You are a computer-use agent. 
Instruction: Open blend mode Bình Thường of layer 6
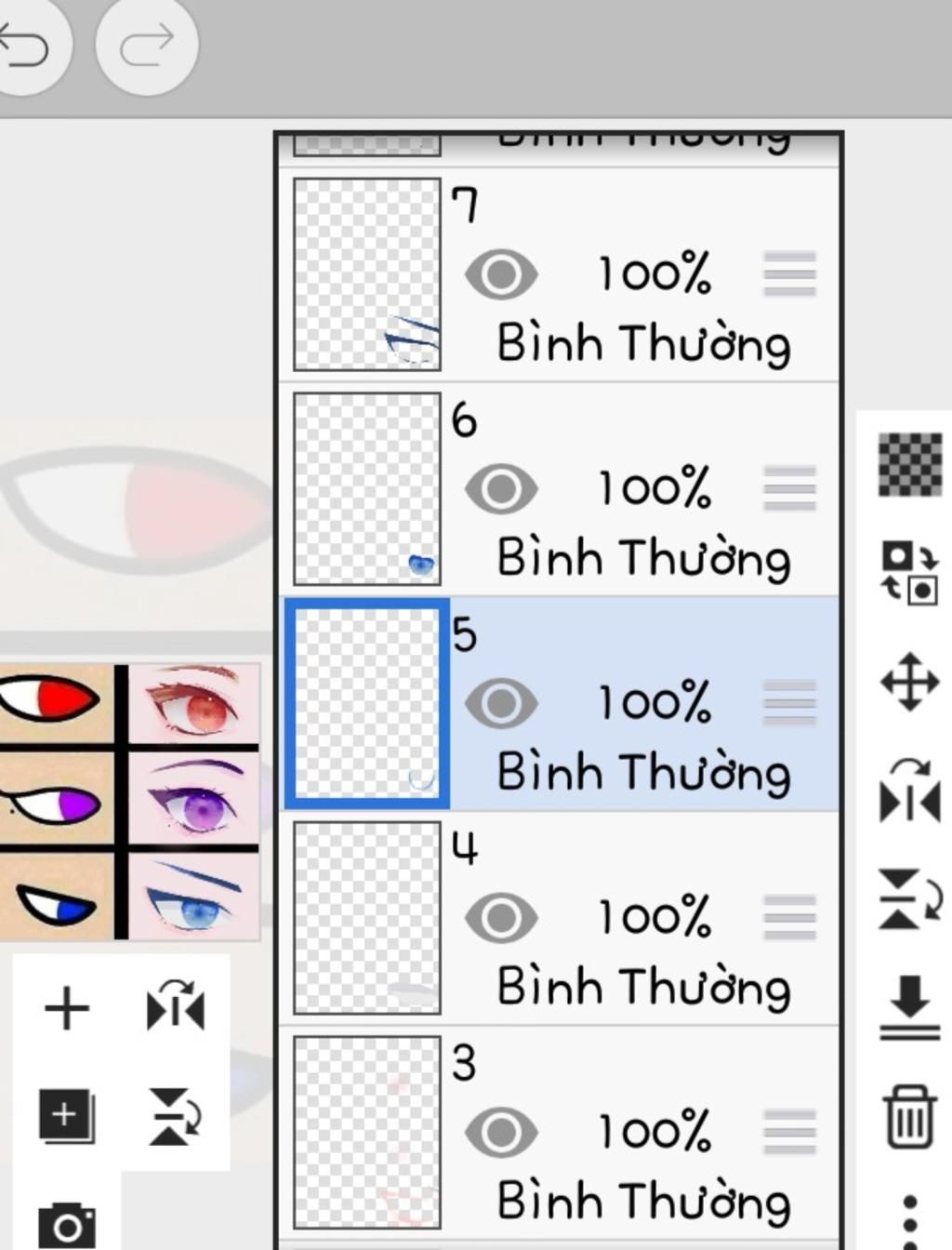coord(643,557)
